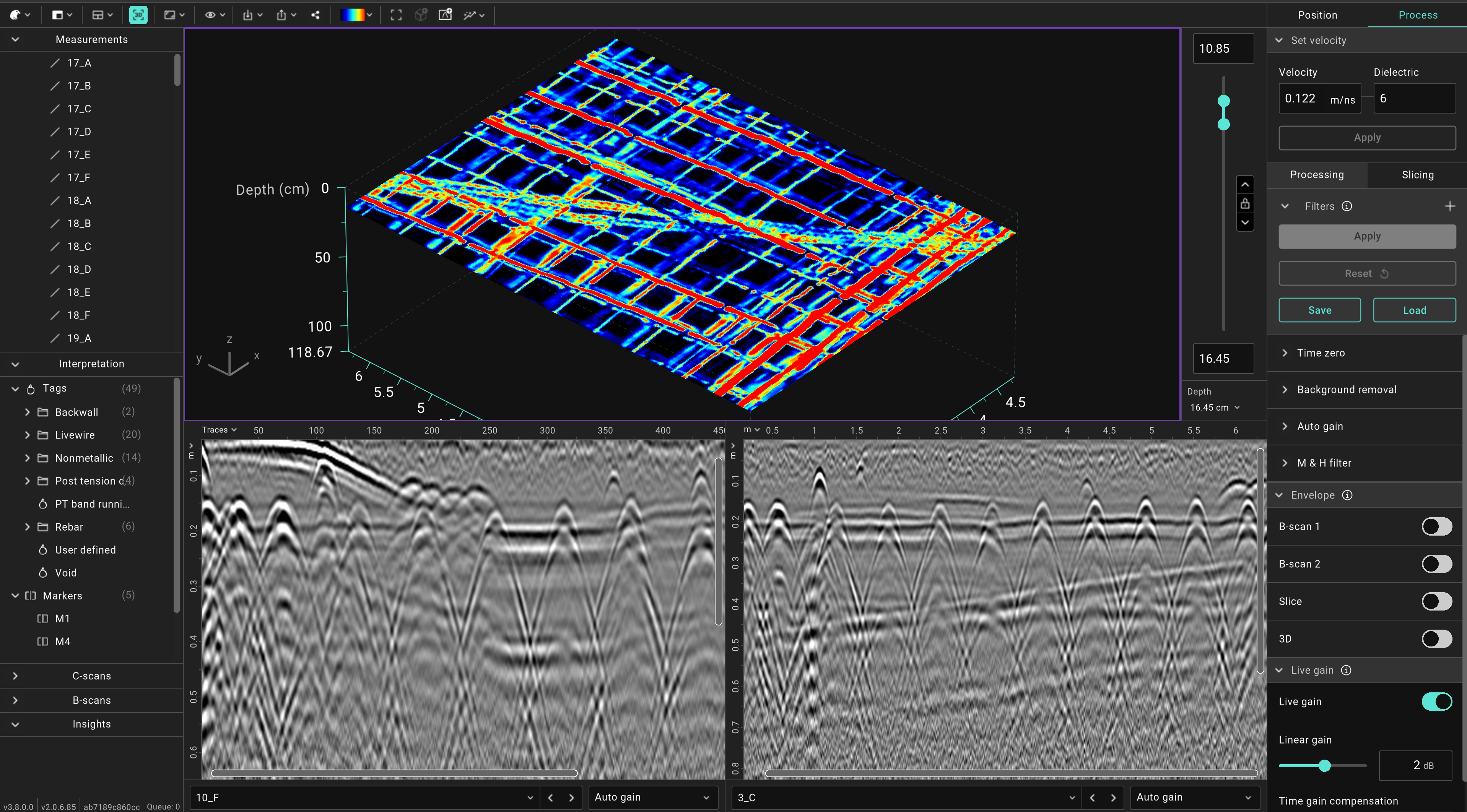Switch to the Slicing sub-tab

[1417, 175]
